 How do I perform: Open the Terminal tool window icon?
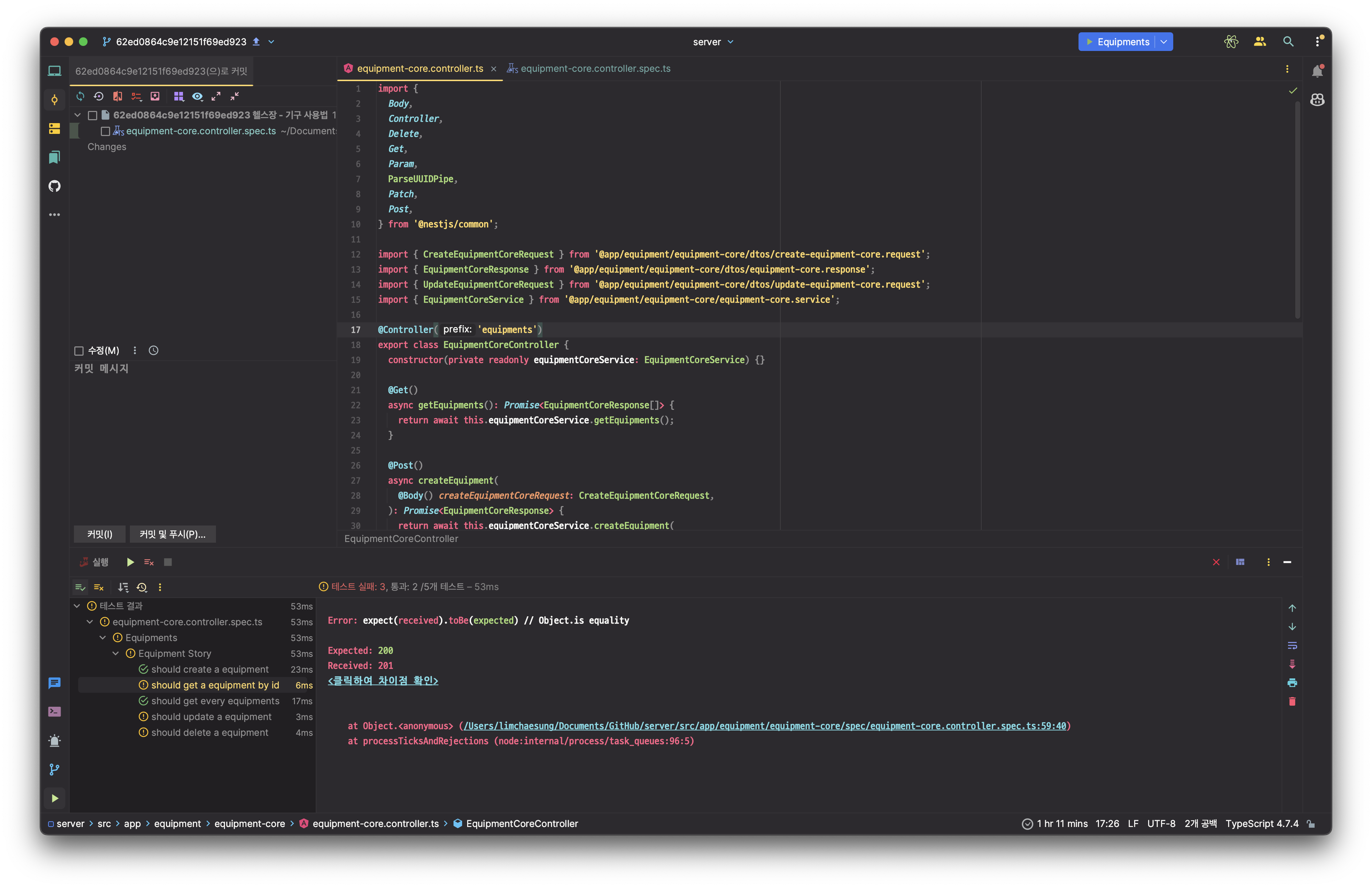(x=54, y=711)
